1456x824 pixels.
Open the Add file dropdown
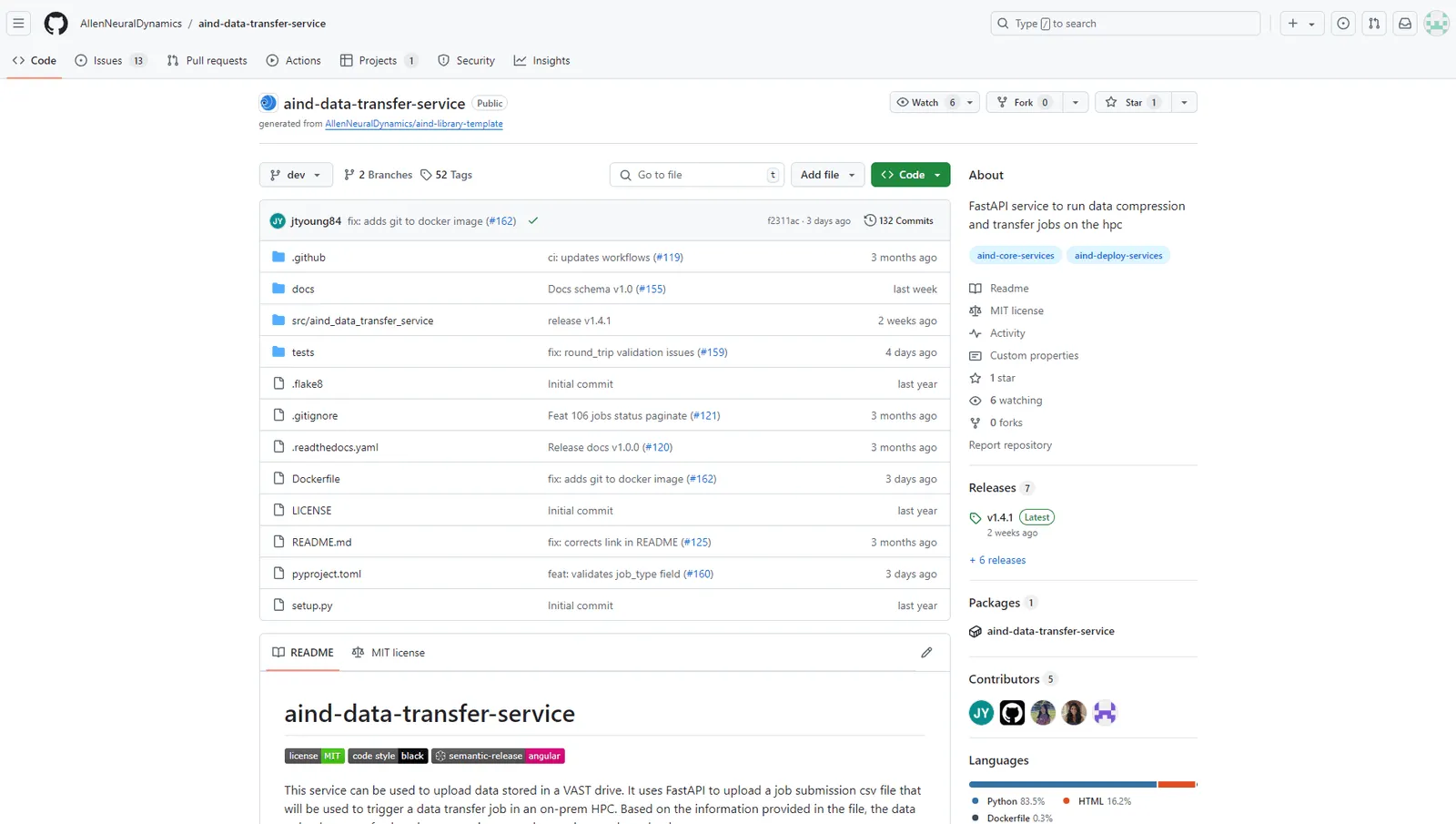[x=827, y=175]
